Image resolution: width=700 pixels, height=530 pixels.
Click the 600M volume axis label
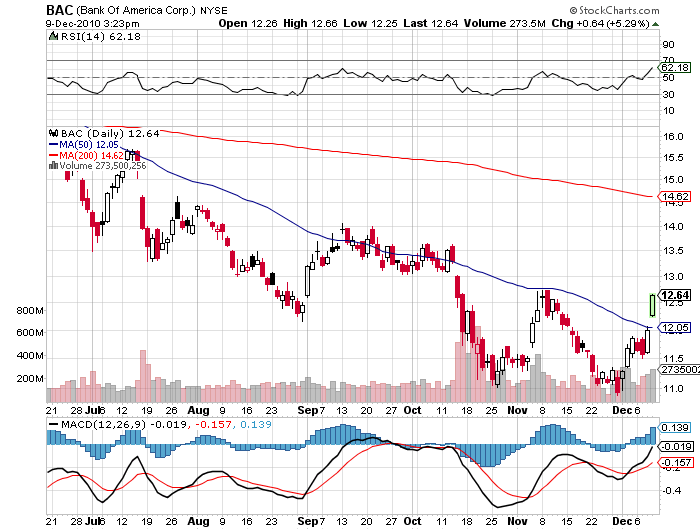[30, 333]
